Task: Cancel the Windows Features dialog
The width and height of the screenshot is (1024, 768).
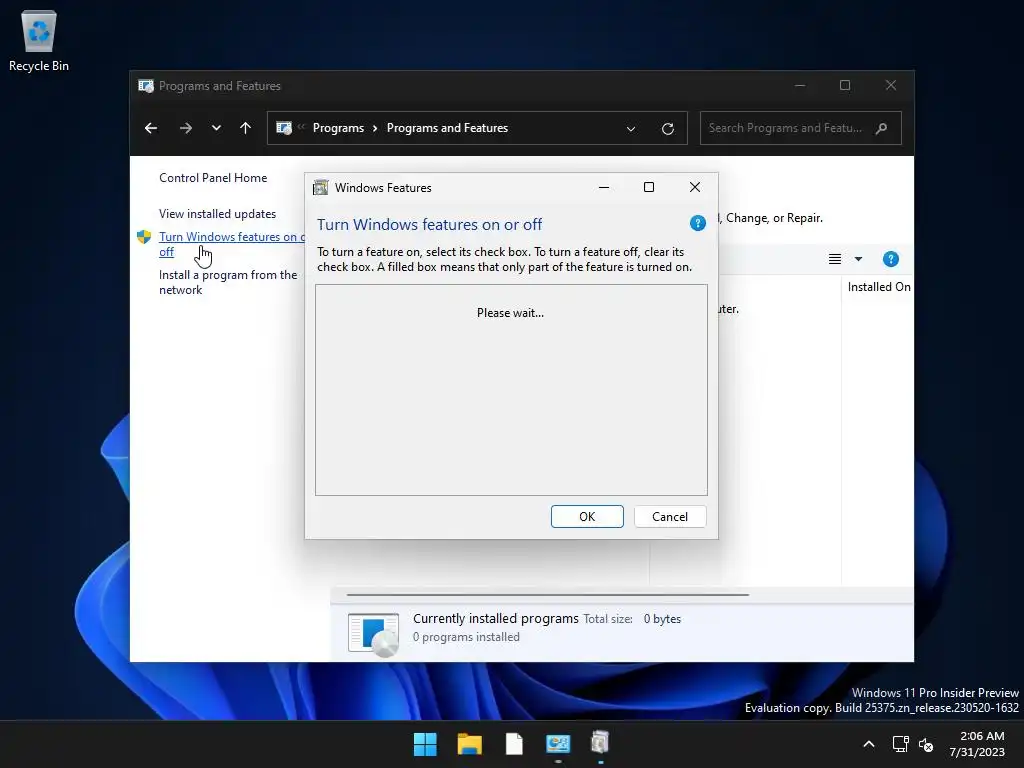Action: pyautogui.click(x=669, y=517)
